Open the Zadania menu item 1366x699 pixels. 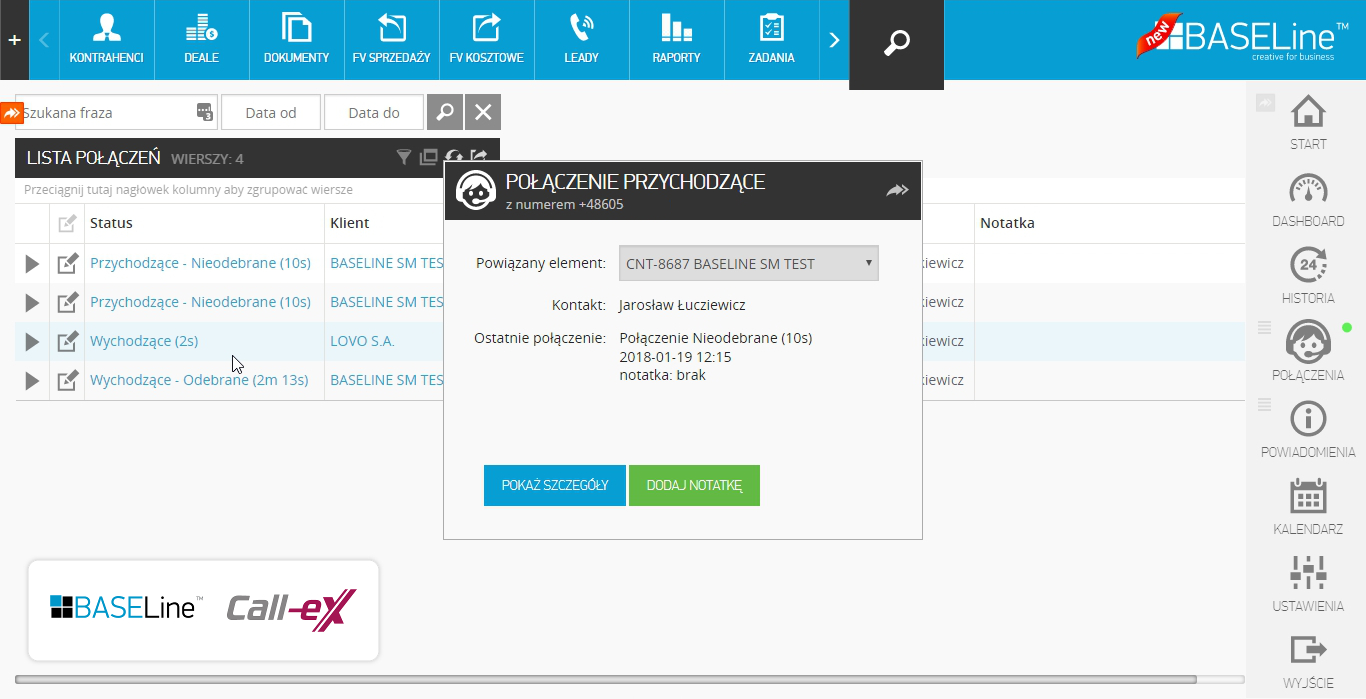(x=771, y=40)
